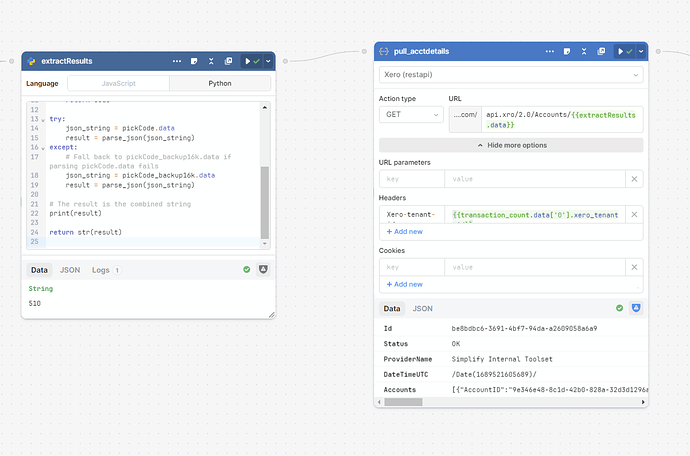
Task: Click the URL parameters key field
Action: pos(412,179)
